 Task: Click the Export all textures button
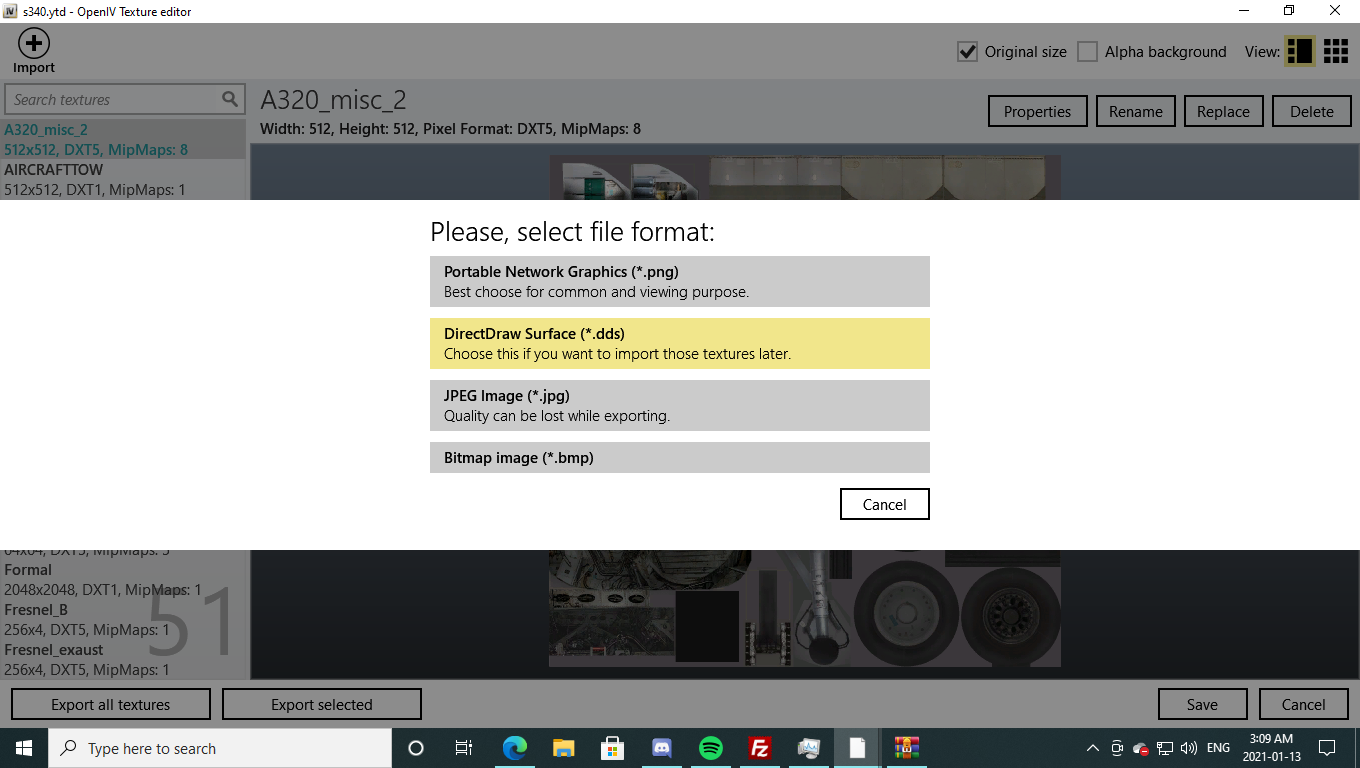[x=111, y=704]
